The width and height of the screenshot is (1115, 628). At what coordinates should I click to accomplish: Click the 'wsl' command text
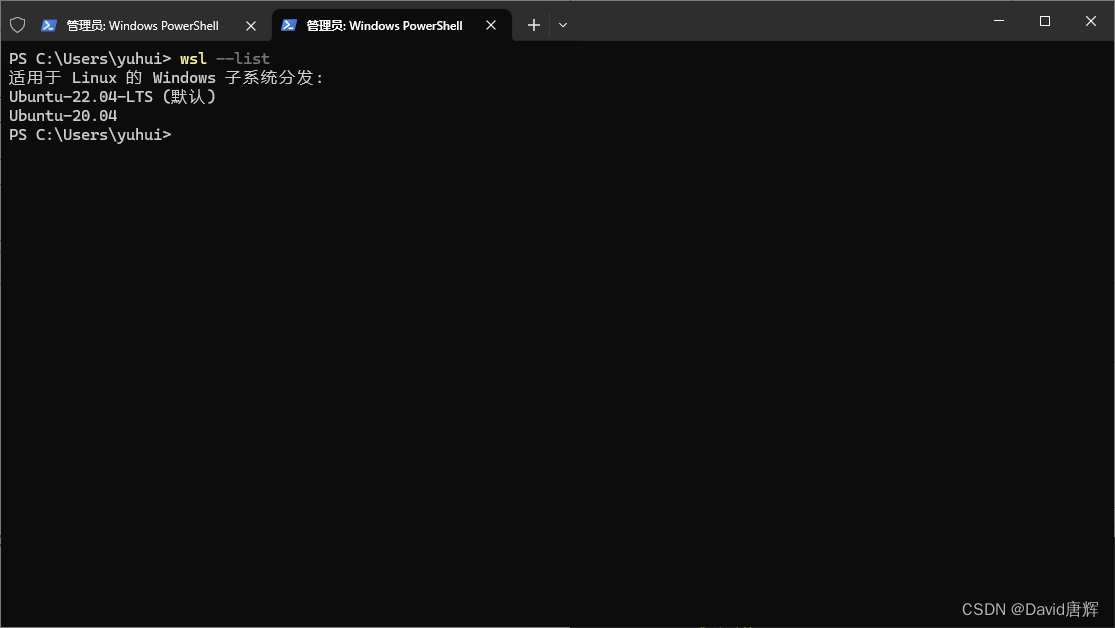click(193, 58)
